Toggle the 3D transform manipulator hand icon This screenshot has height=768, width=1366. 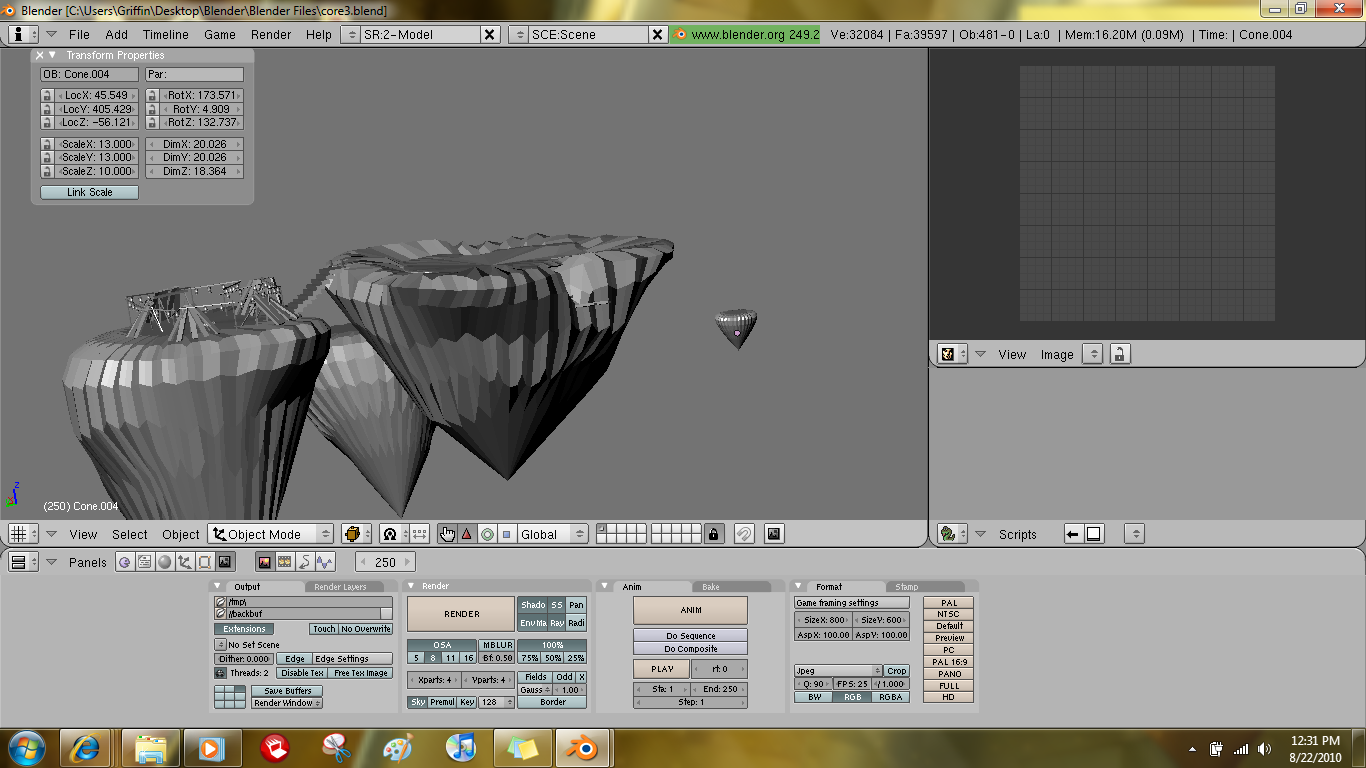(448, 534)
